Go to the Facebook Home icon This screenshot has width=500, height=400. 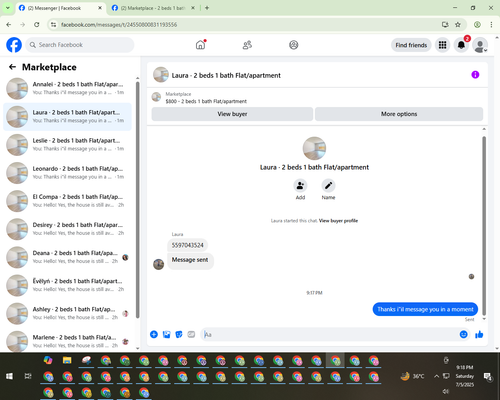[200, 45]
